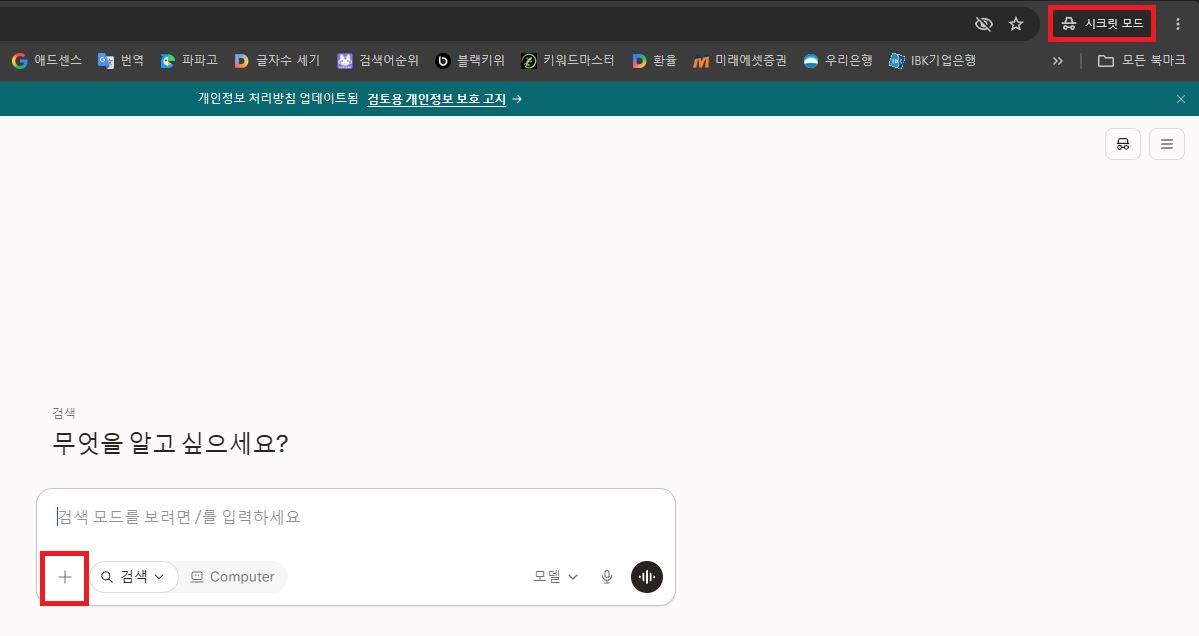Open 우리은행 bookmark
The width and height of the screenshot is (1199, 636).
(x=838, y=60)
